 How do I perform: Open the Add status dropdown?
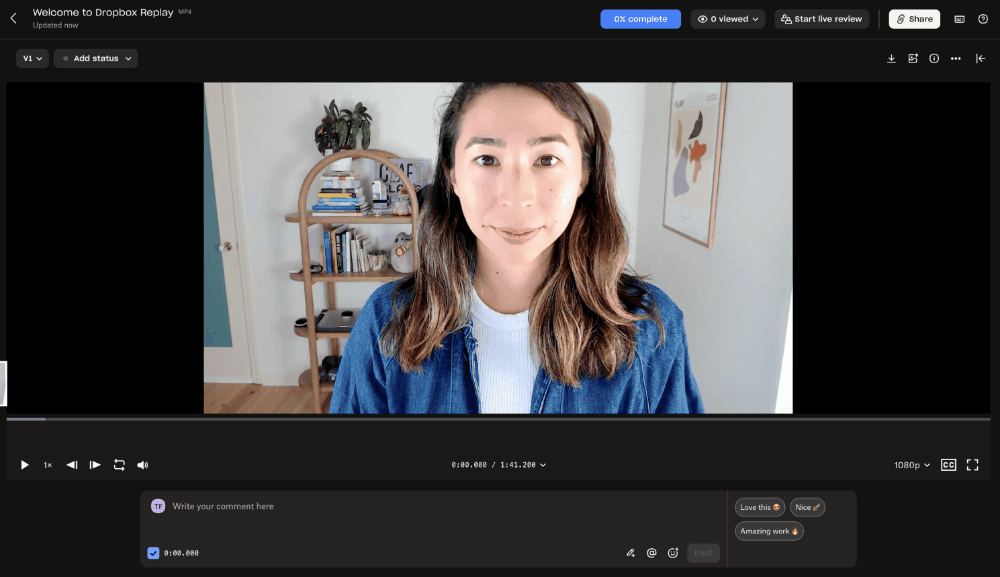[96, 59]
